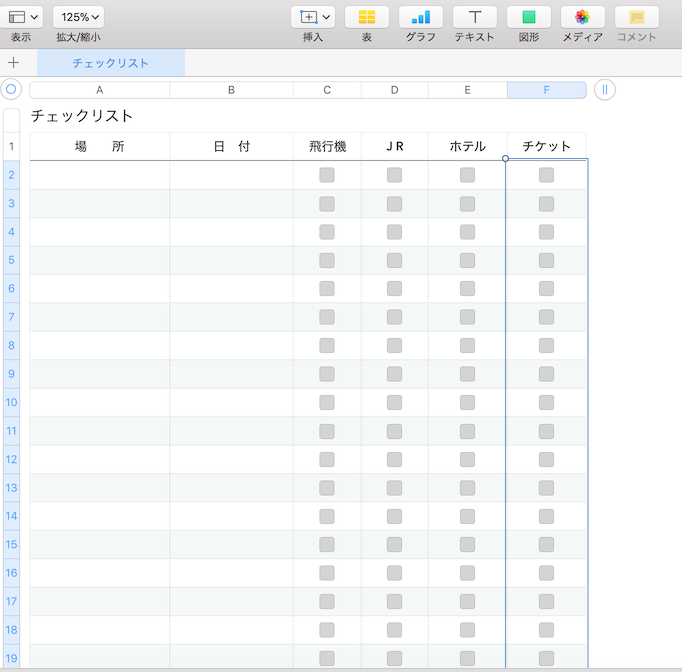Click the チケット header cell

546,147
